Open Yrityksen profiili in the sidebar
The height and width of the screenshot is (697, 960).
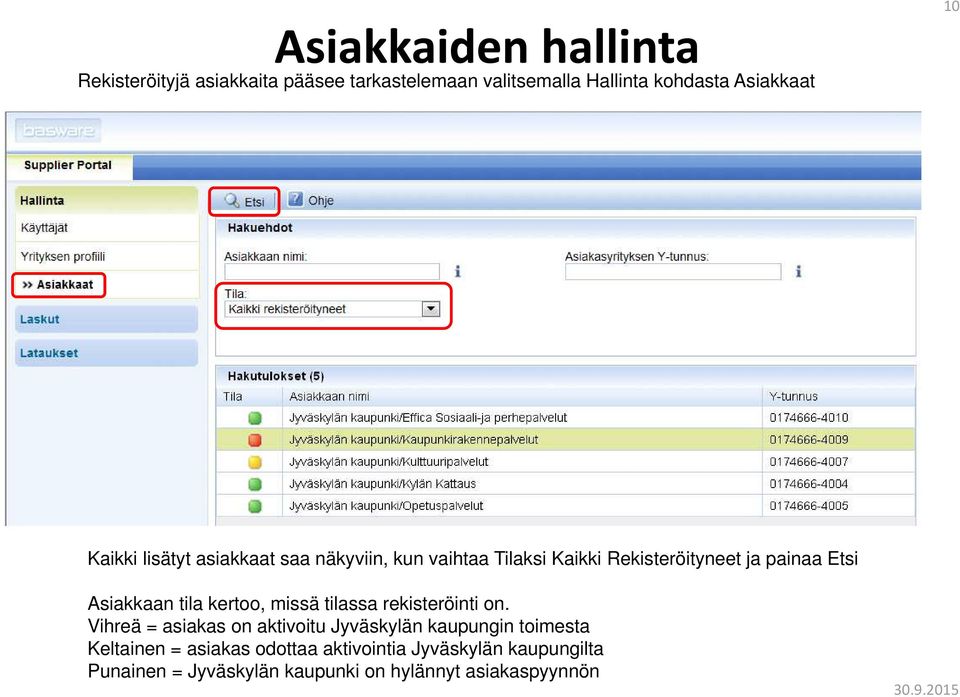point(106,256)
